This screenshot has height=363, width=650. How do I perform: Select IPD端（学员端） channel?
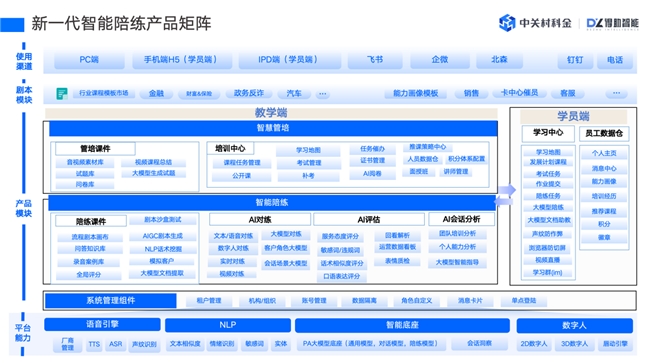(289, 60)
